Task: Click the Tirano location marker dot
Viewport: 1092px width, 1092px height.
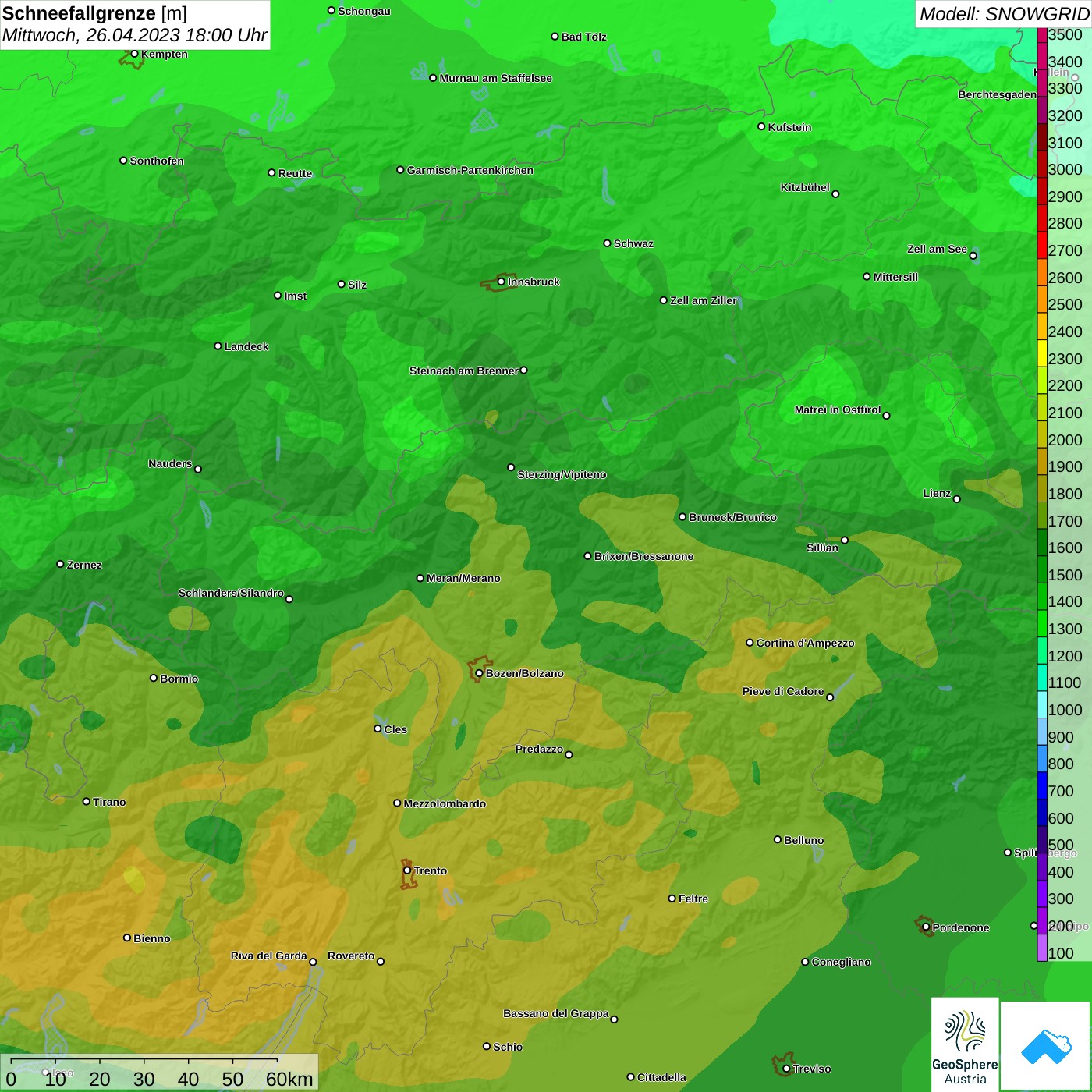Action: tap(87, 801)
